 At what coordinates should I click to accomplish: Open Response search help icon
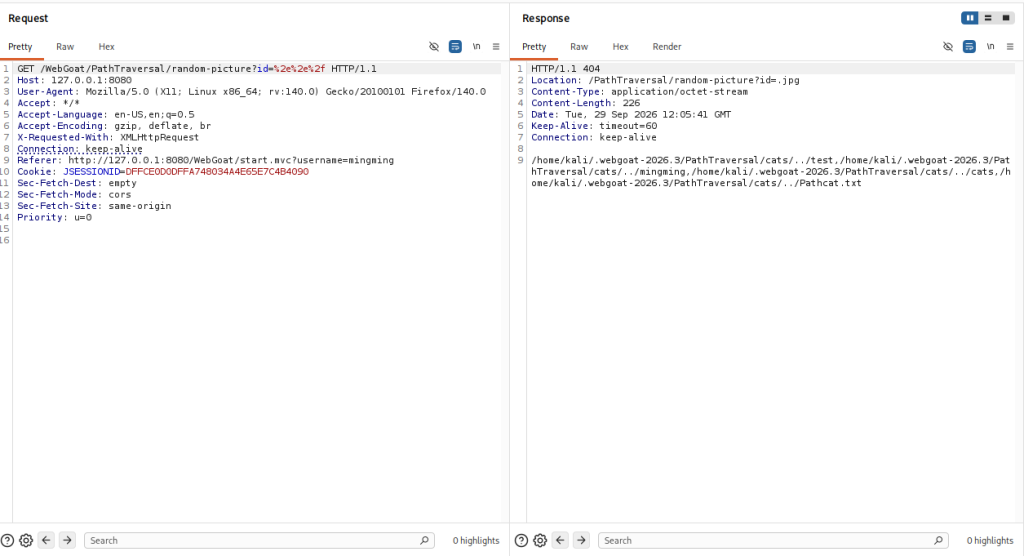coord(521,540)
